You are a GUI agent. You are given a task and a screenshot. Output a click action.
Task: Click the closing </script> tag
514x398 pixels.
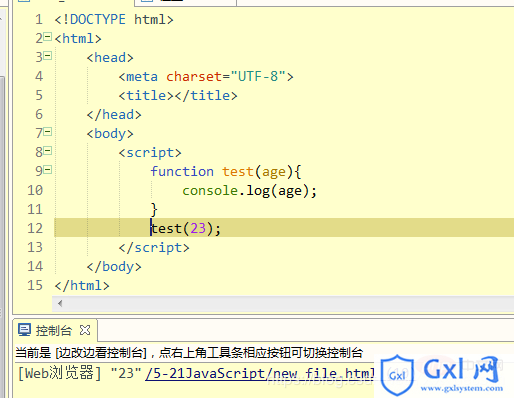click(154, 248)
